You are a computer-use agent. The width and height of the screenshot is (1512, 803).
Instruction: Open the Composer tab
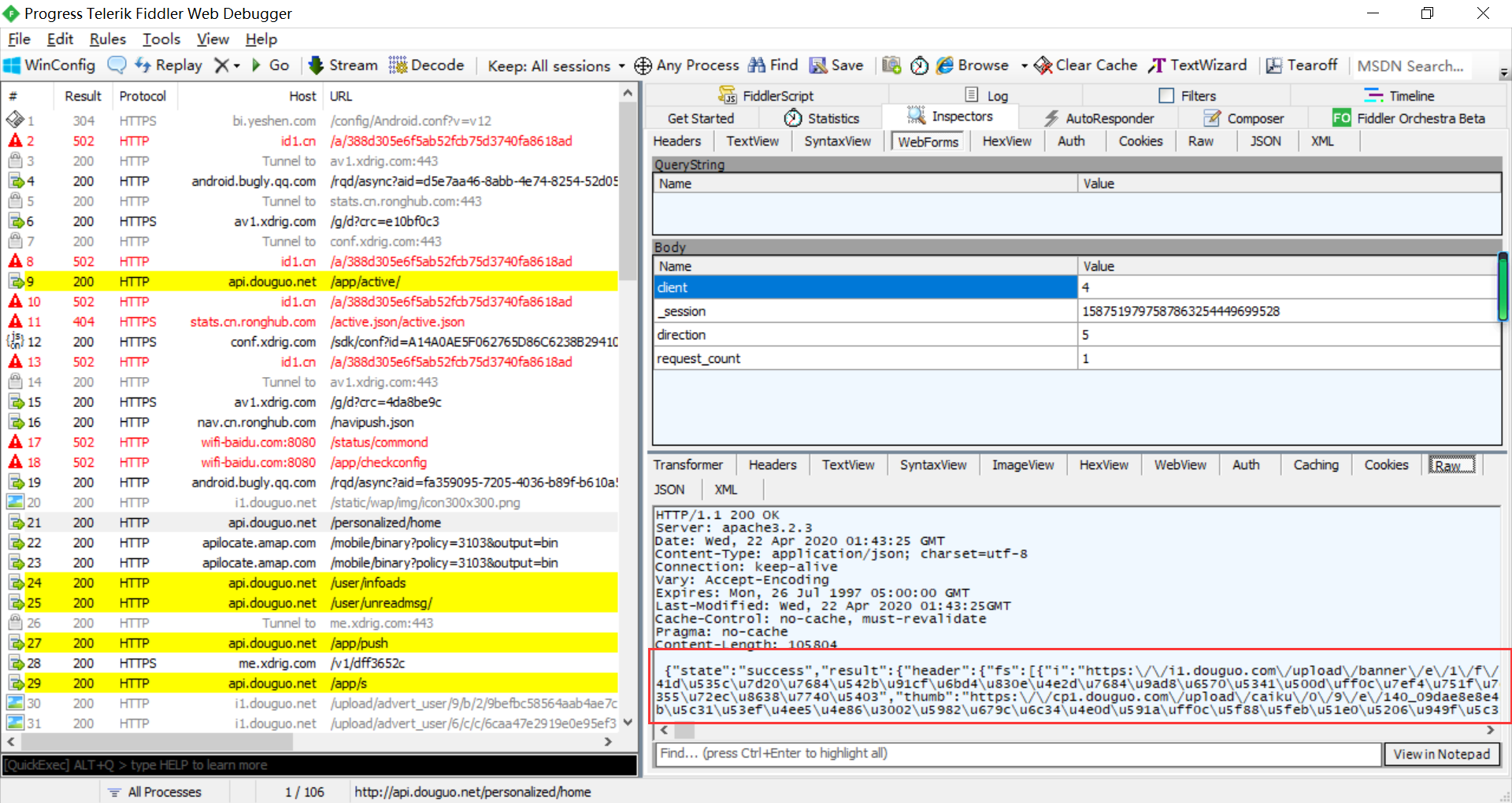1244,118
